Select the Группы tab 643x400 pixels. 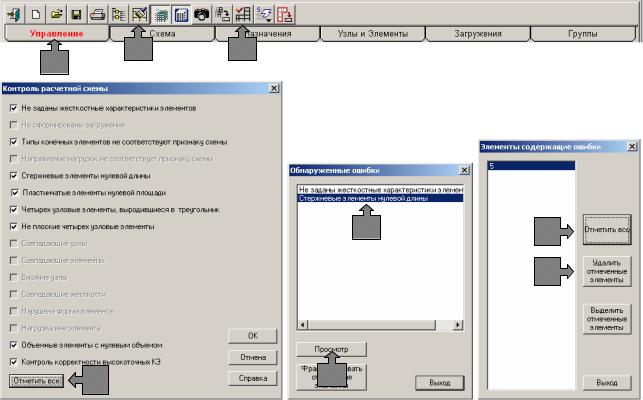pyautogui.click(x=583, y=34)
